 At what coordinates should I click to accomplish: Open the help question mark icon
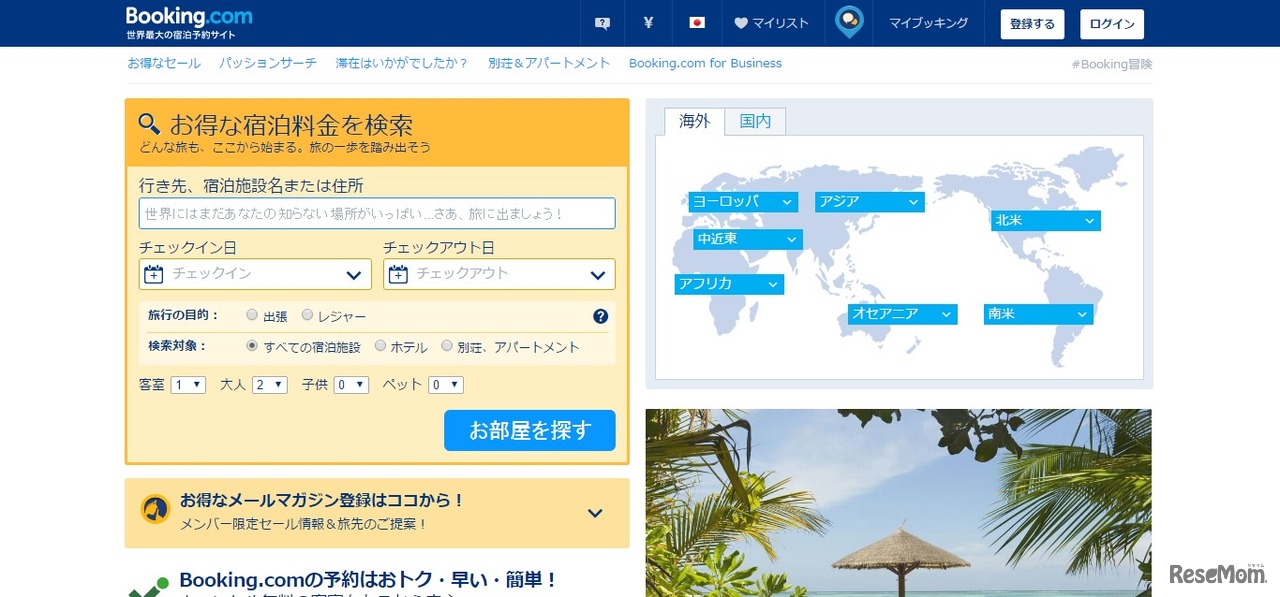pos(600,316)
